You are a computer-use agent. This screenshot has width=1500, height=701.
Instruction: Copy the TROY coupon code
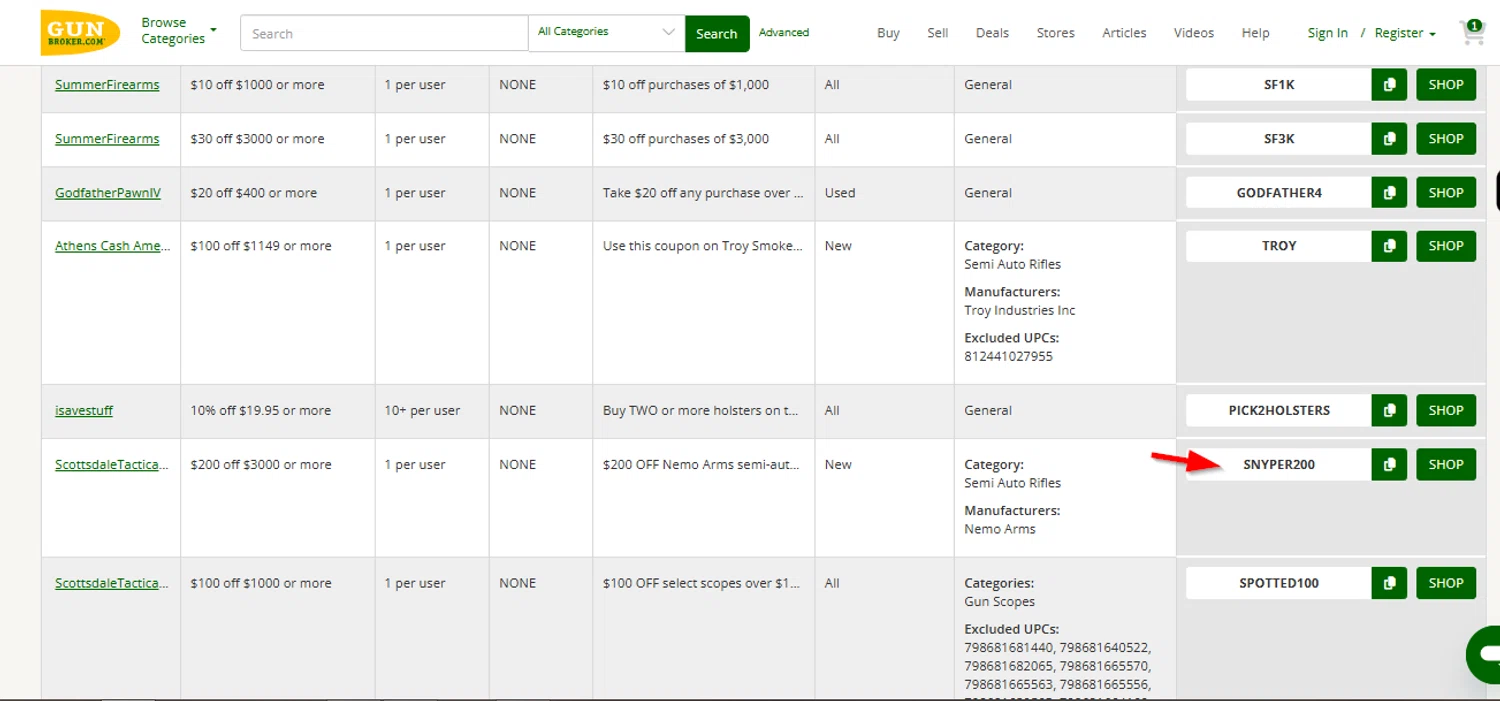pyautogui.click(x=1389, y=246)
